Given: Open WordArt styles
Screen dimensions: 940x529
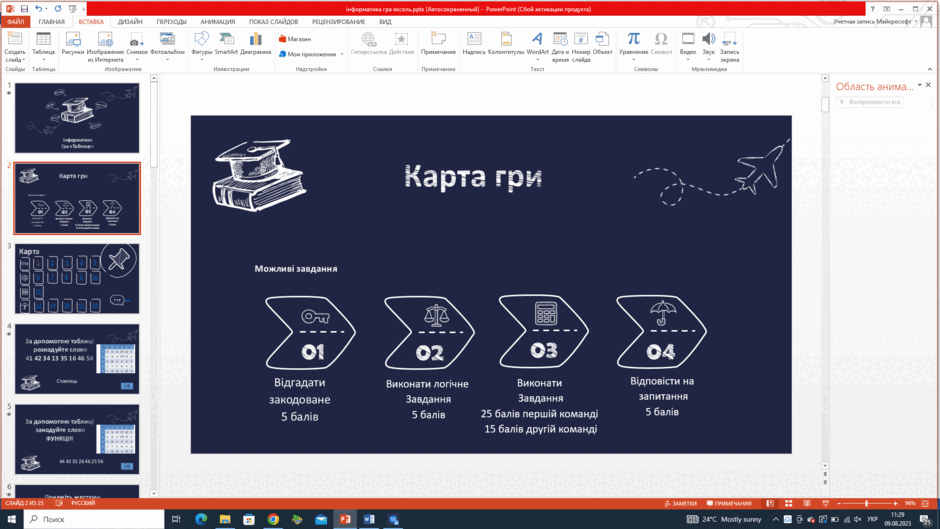Looking at the screenshot, I should click(x=537, y=47).
